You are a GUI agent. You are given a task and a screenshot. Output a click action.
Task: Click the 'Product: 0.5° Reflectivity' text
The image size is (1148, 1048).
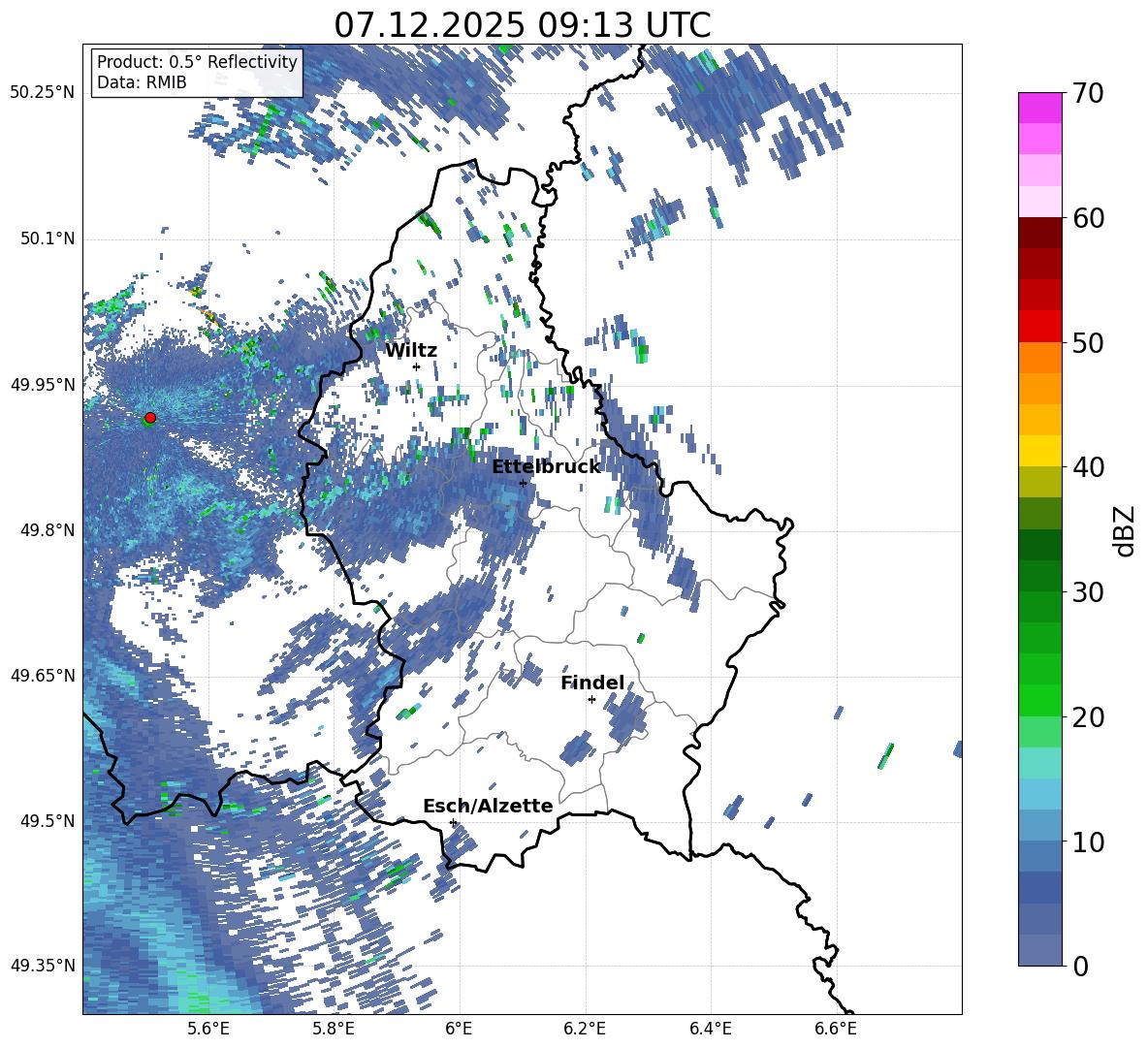tap(197, 61)
